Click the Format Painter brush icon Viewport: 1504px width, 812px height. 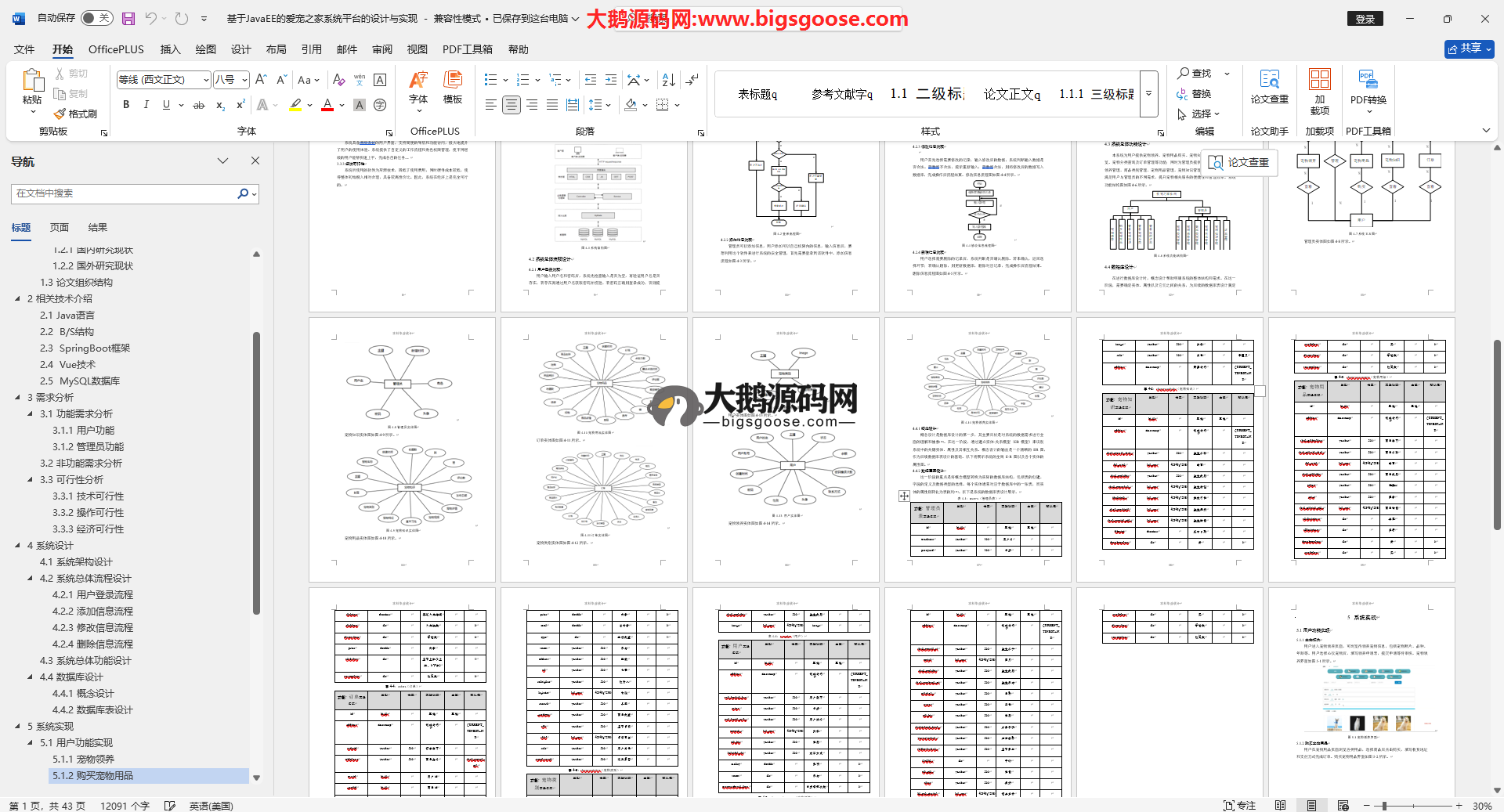60,114
